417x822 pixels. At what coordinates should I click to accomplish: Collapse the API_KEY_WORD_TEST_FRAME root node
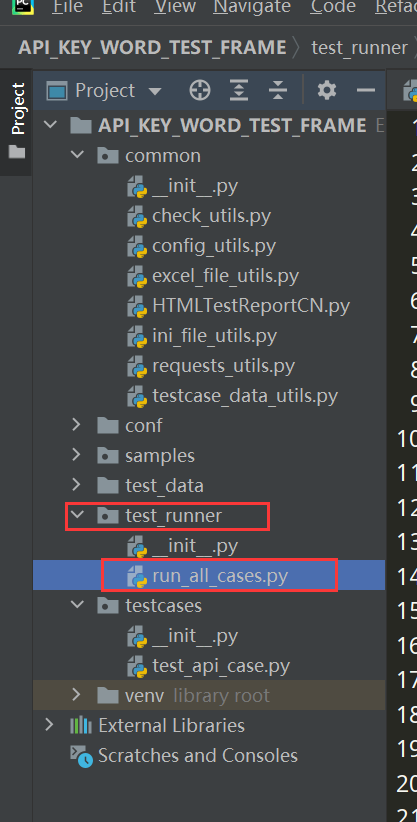click(x=50, y=125)
